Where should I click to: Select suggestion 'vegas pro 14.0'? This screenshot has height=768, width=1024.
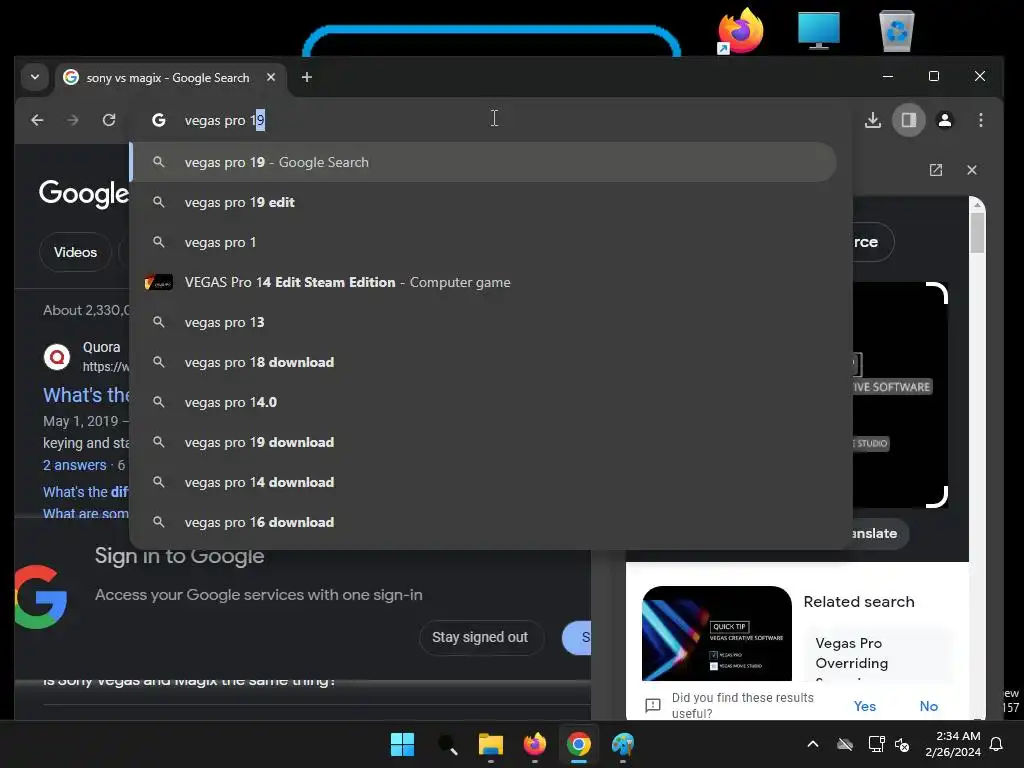(x=483, y=402)
